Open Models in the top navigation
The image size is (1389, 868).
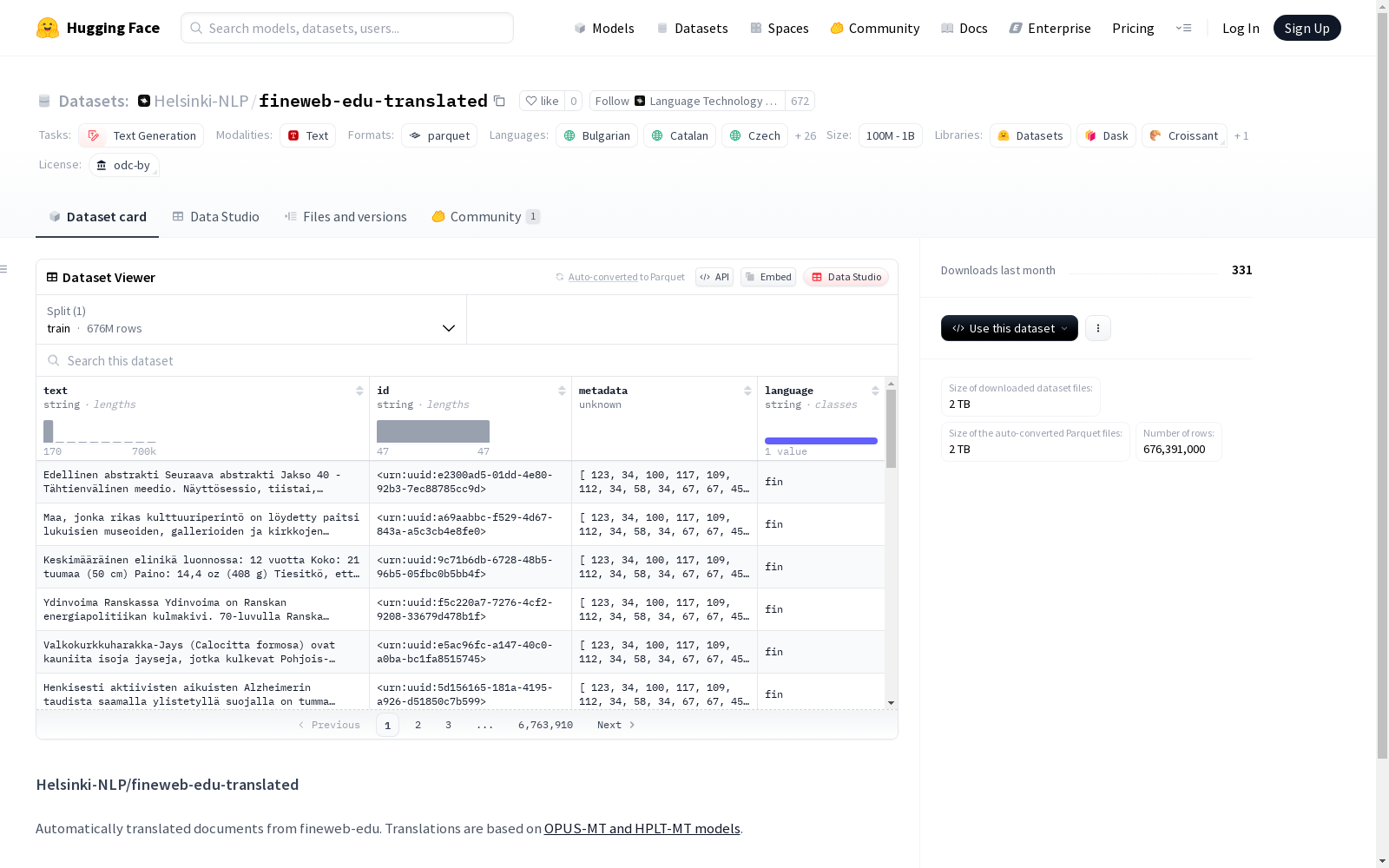[604, 28]
